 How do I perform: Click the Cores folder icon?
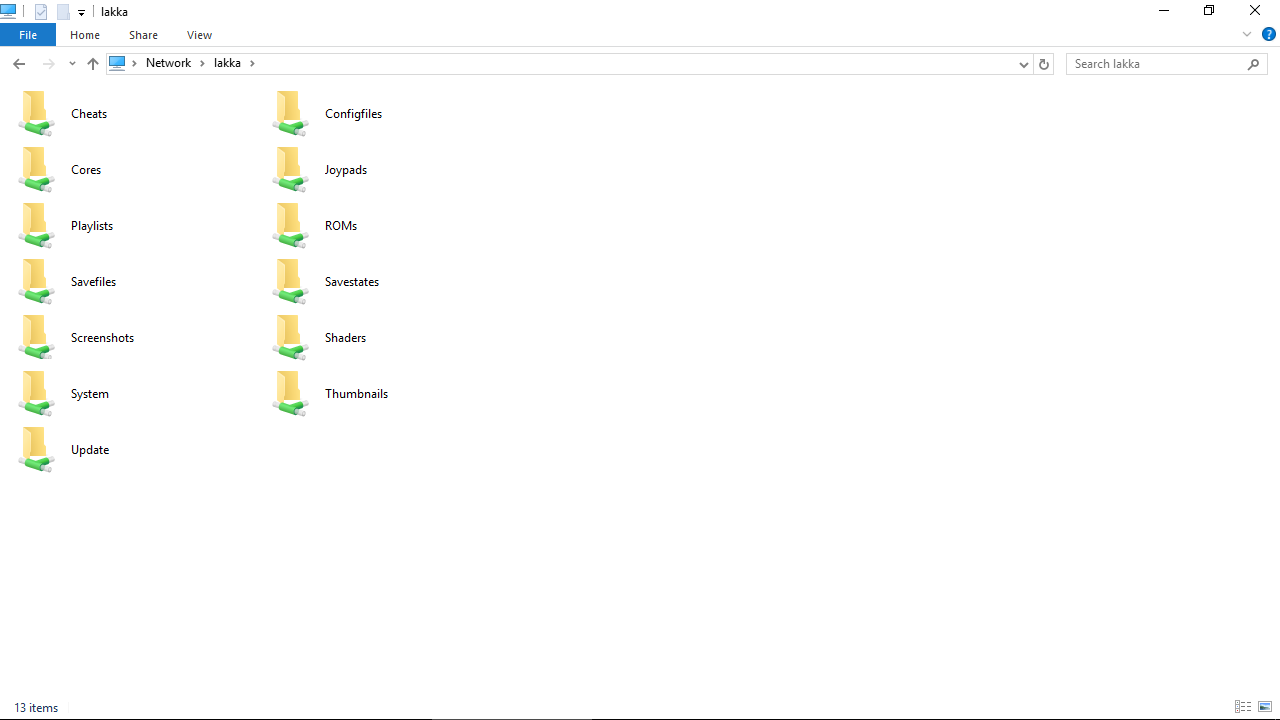click(36, 170)
